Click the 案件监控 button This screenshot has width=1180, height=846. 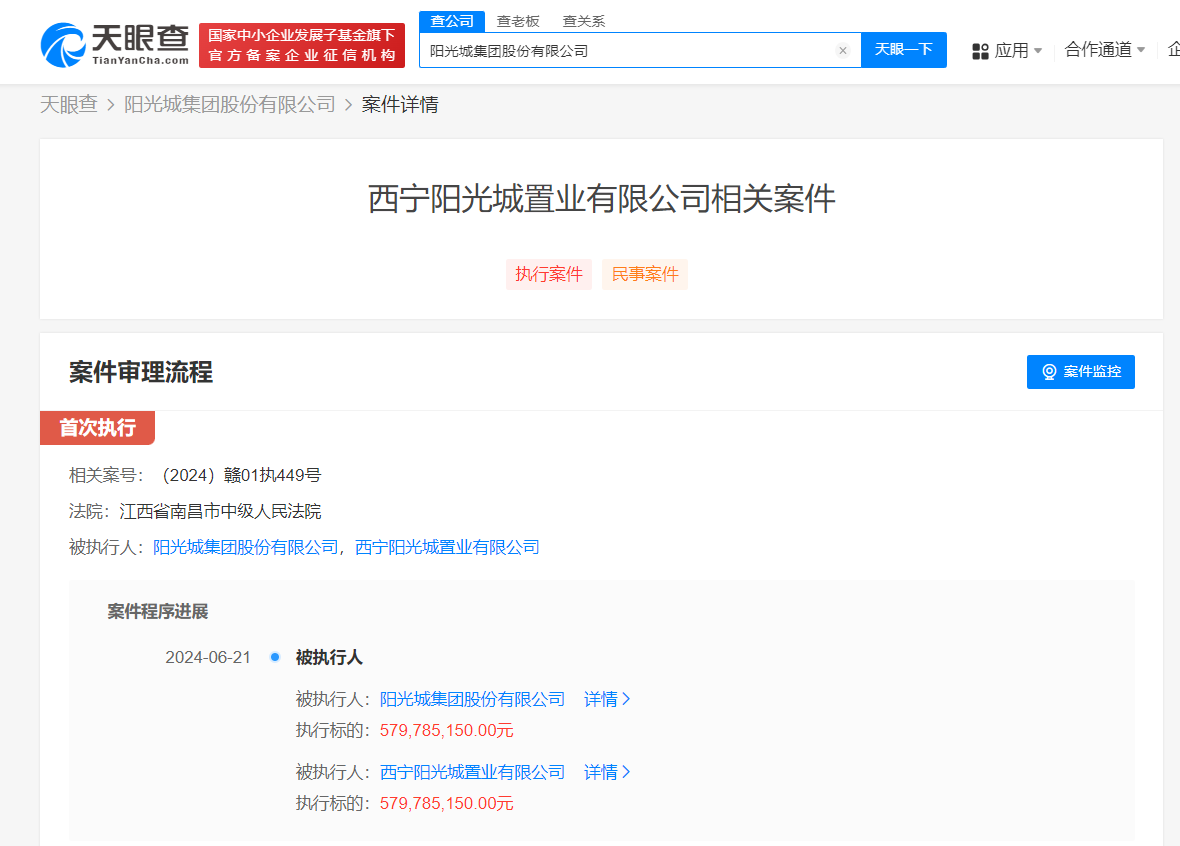tap(1081, 371)
